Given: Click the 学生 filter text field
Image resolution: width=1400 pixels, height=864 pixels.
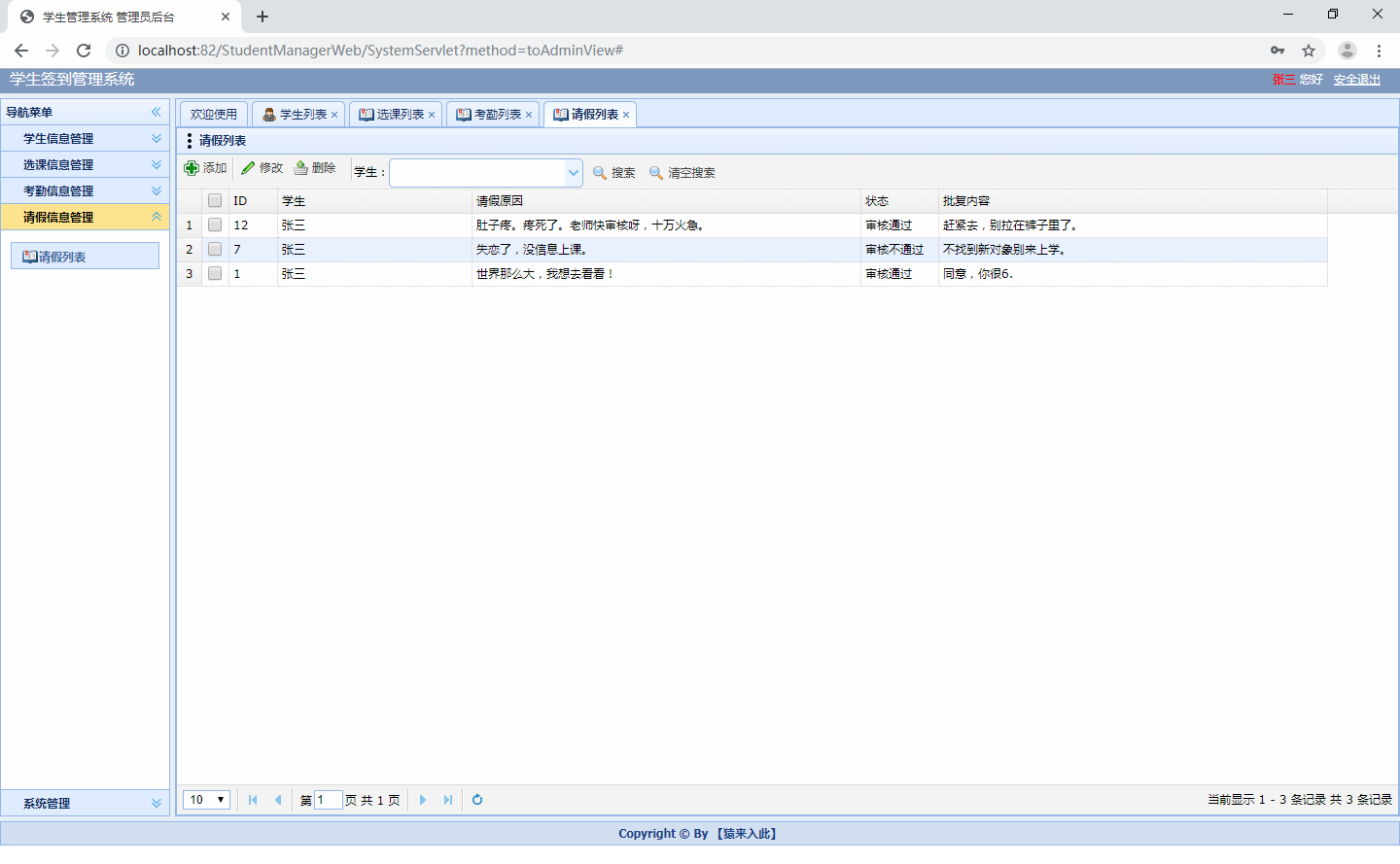Looking at the screenshot, I should click(x=477, y=173).
